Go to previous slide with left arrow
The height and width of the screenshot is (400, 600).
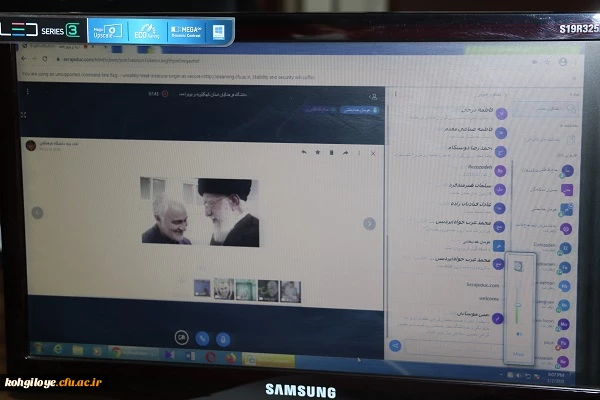(37, 212)
